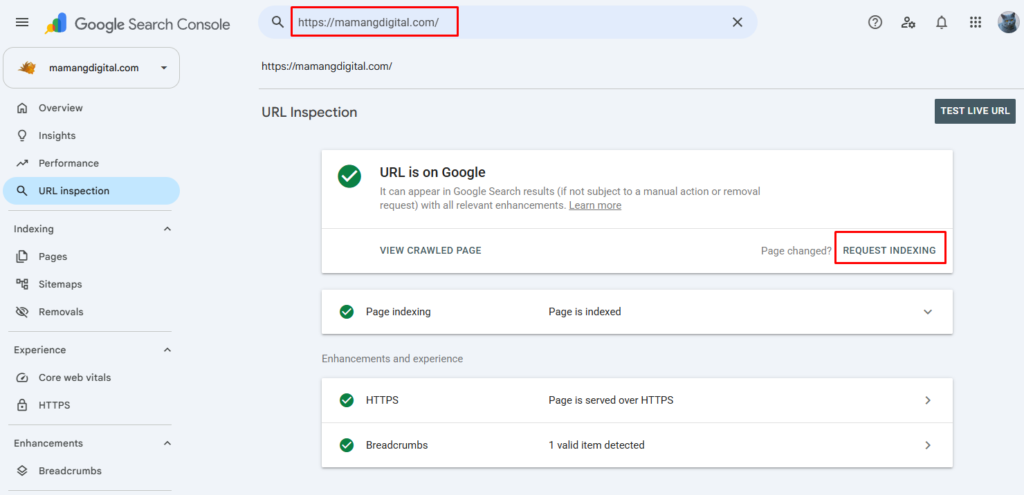Click Request Indexing
The width and height of the screenshot is (1024, 495).
point(889,251)
